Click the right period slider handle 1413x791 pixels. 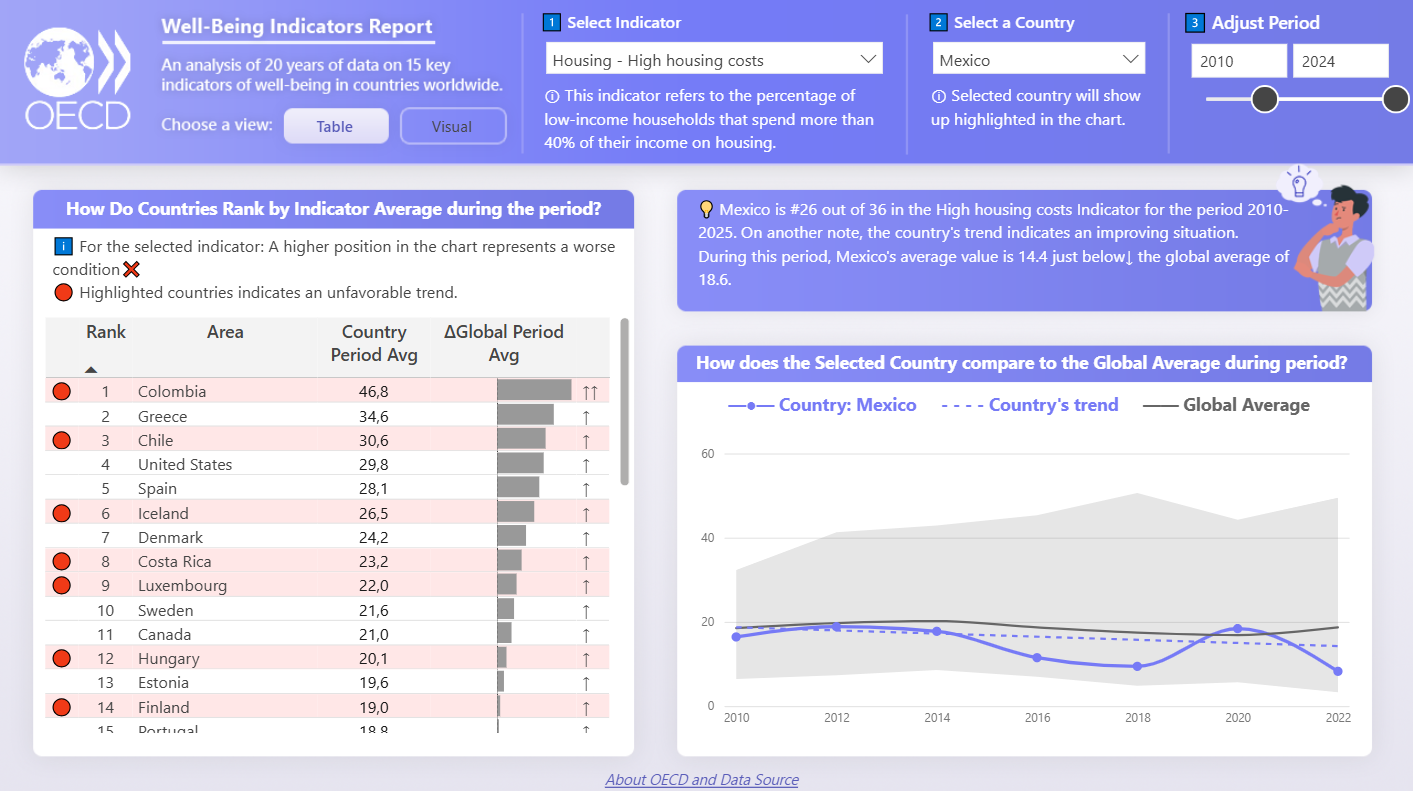pos(1395,99)
